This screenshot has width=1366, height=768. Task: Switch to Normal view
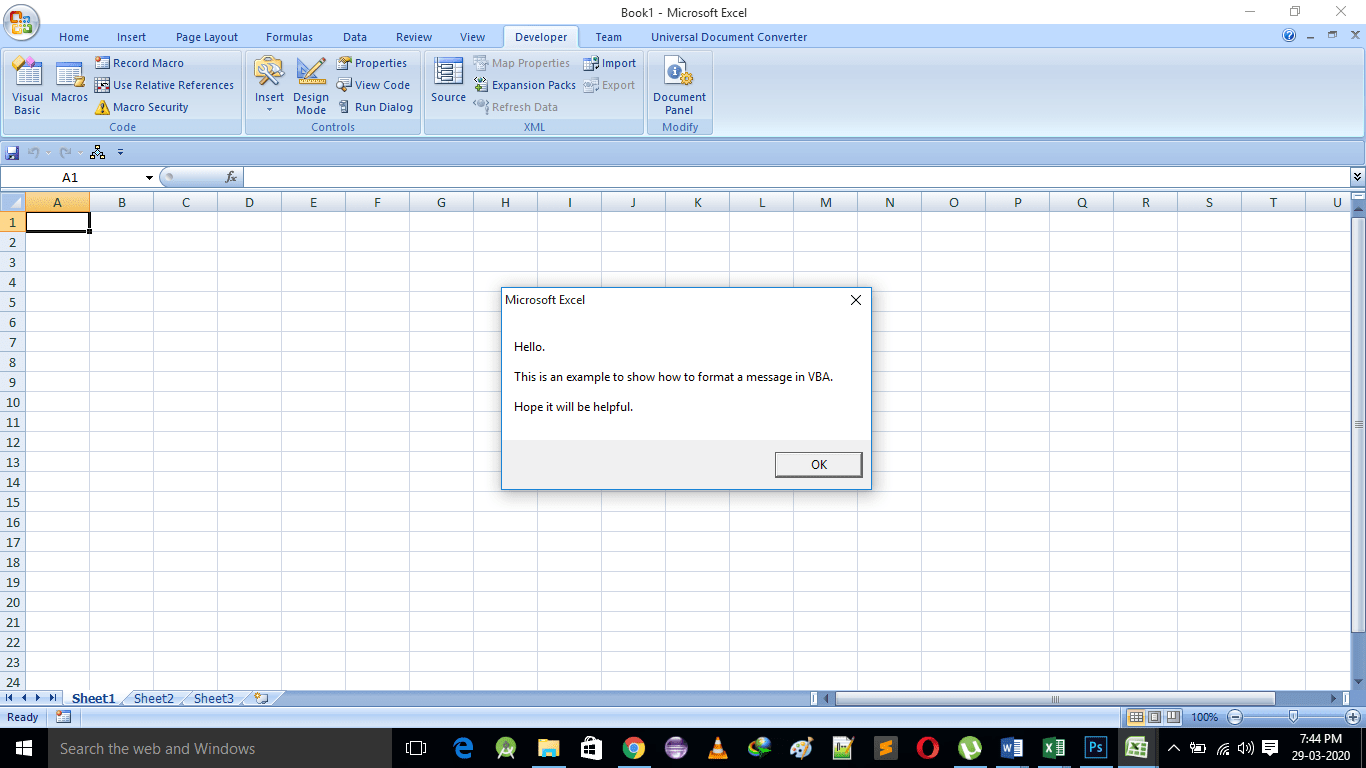pyautogui.click(x=1136, y=717)
